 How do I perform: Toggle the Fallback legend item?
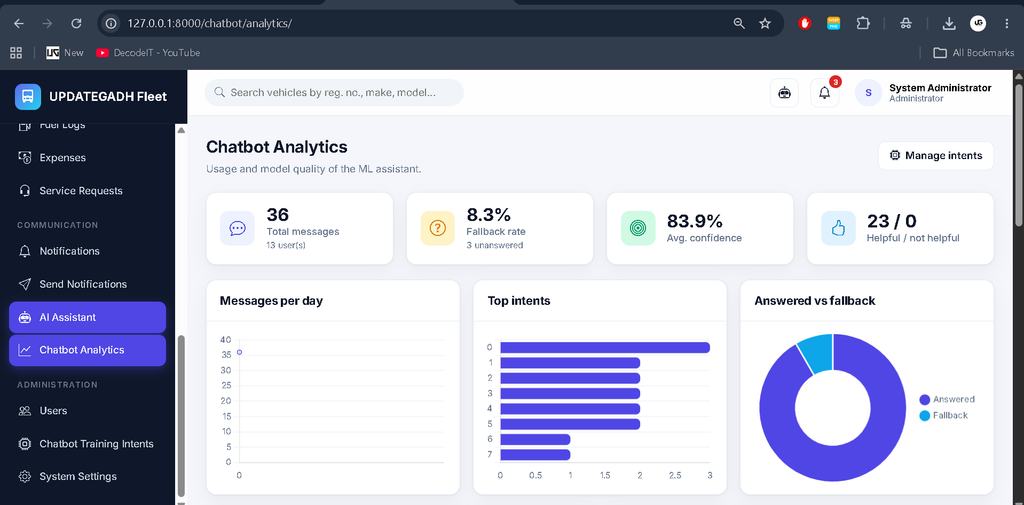click(x=943, y=415)
